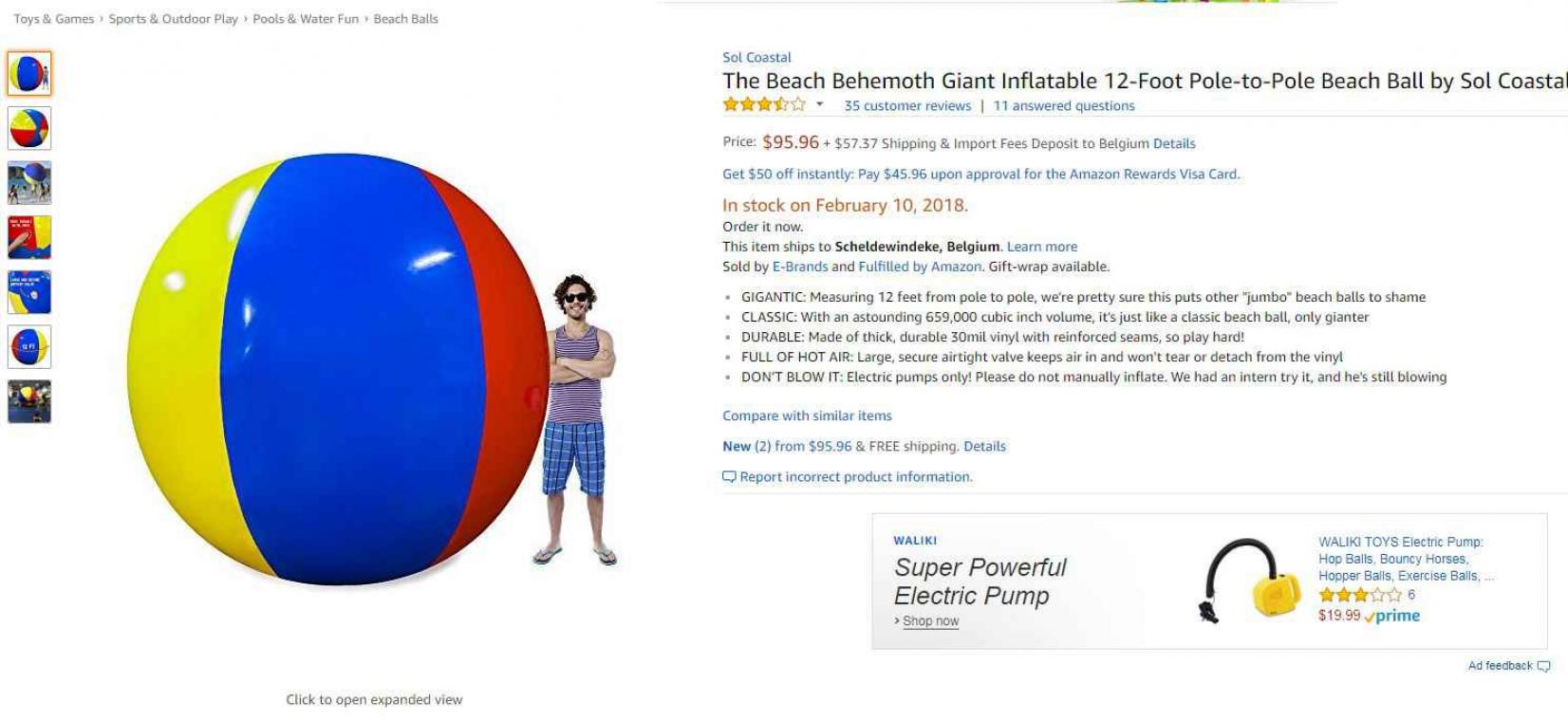1568x720 pixels.
Task: Open the Sol Coastal brand link
Action: pos(756,58)
